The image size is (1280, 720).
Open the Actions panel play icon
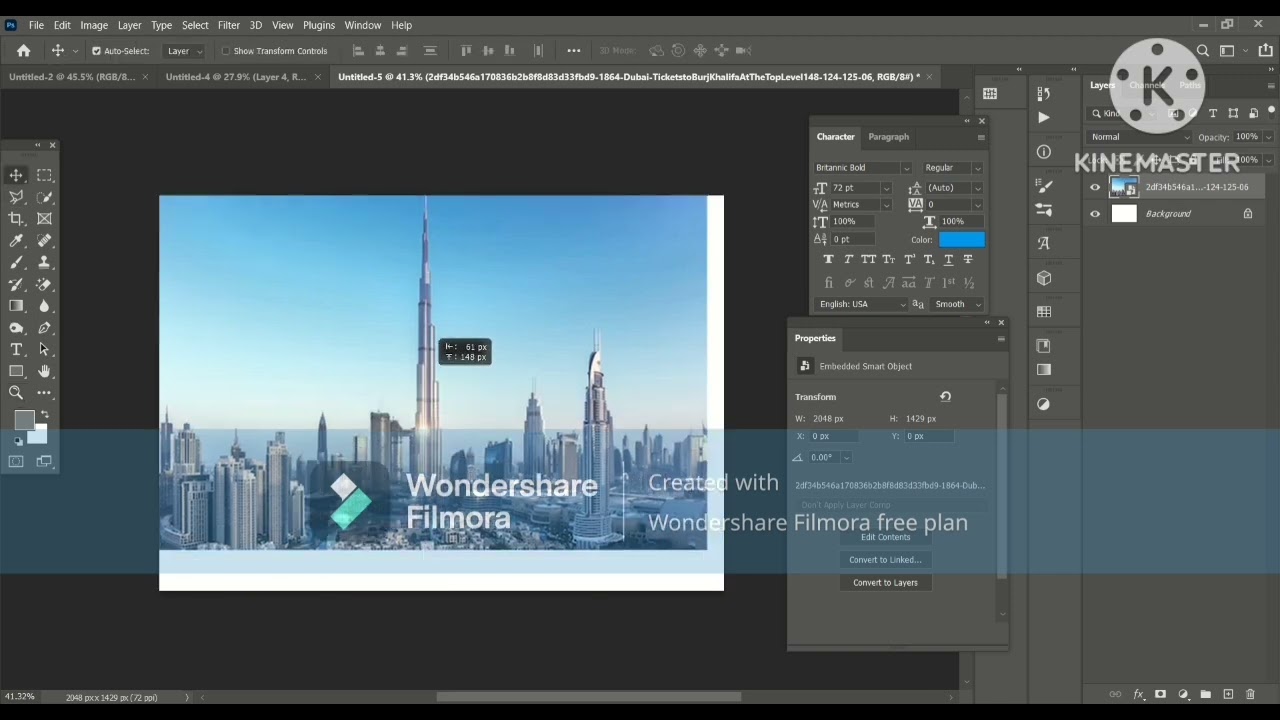click(x=1044, y=117)
